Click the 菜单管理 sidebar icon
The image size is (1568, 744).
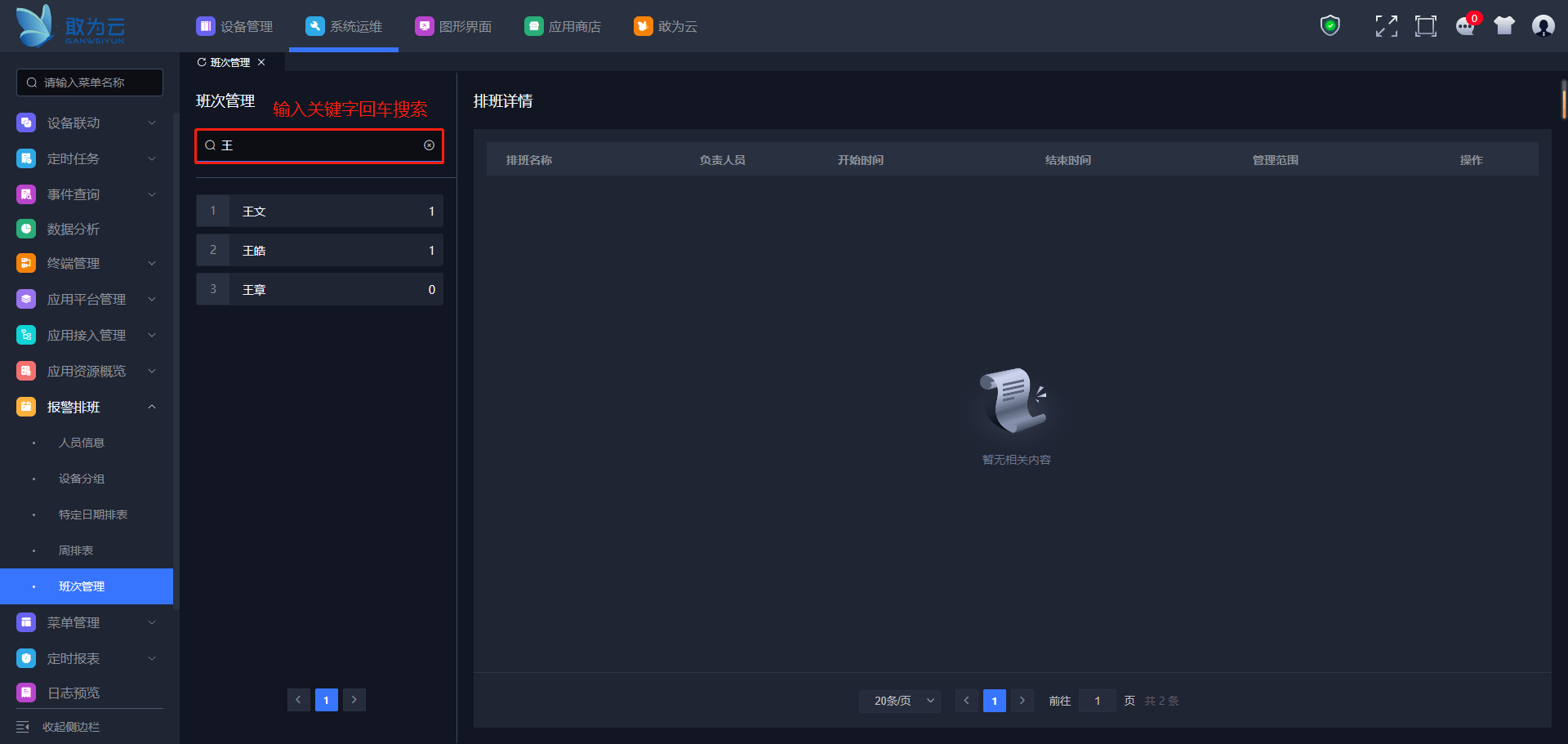click(x=26, y=622)
